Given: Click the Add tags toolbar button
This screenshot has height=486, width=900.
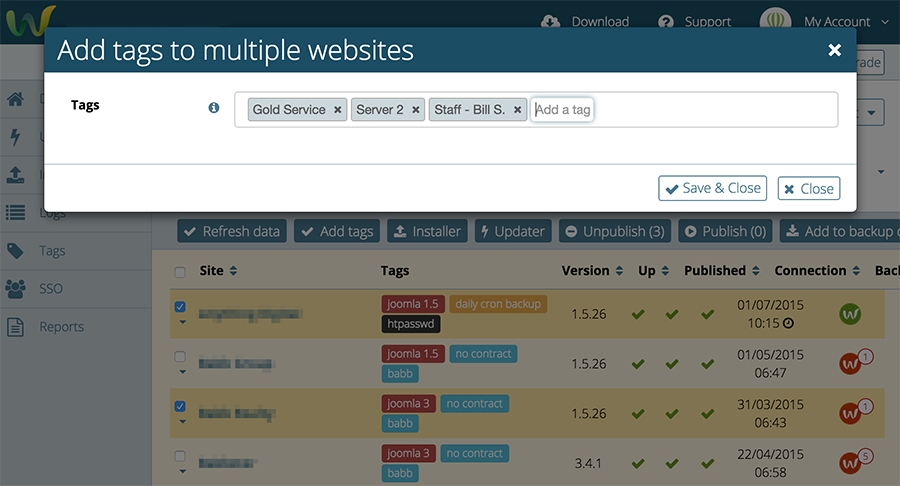Looking at the screenshot, I should pyautogui.click(x=337, y=231).
